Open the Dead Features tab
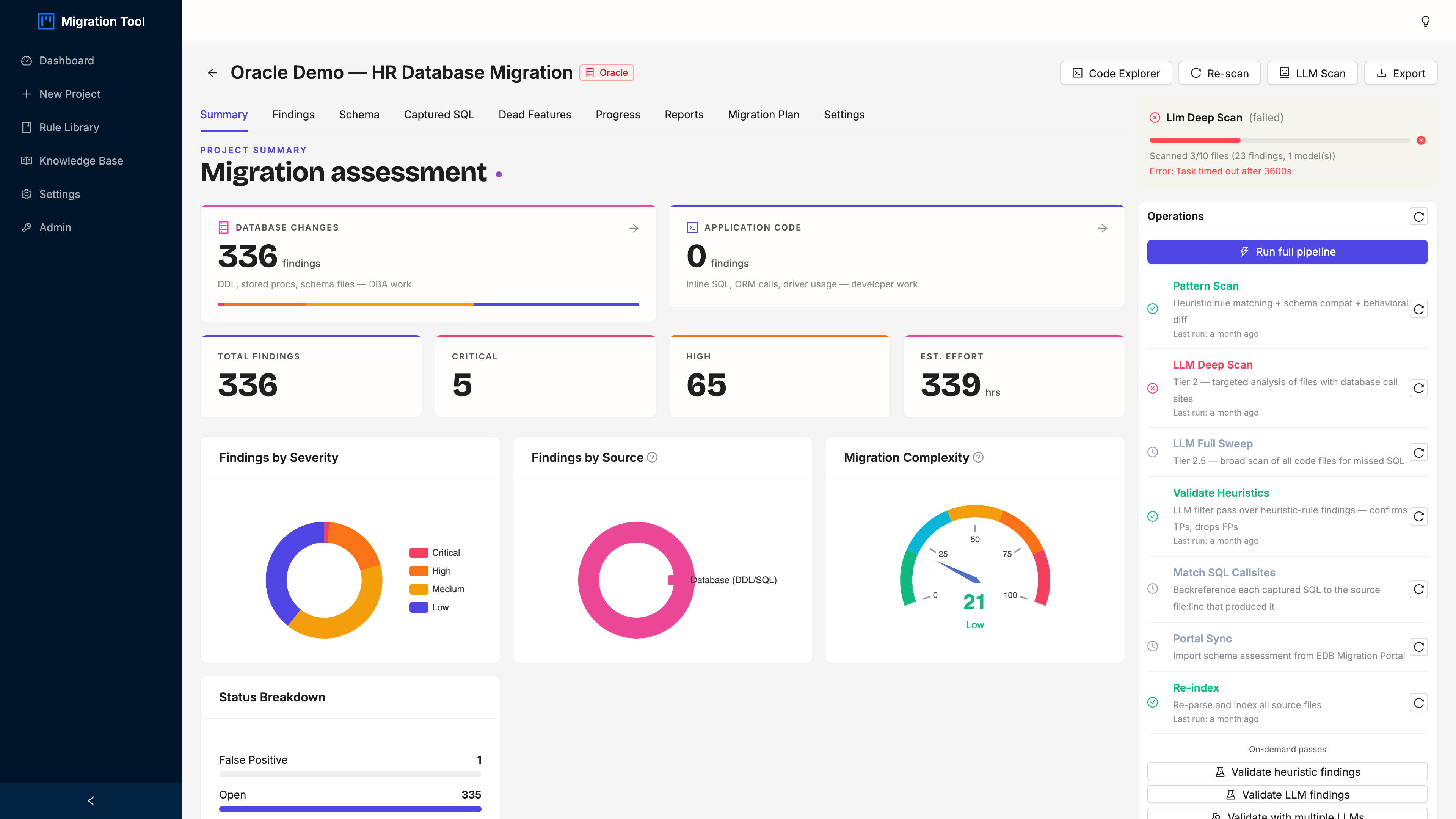 point(535,115)
